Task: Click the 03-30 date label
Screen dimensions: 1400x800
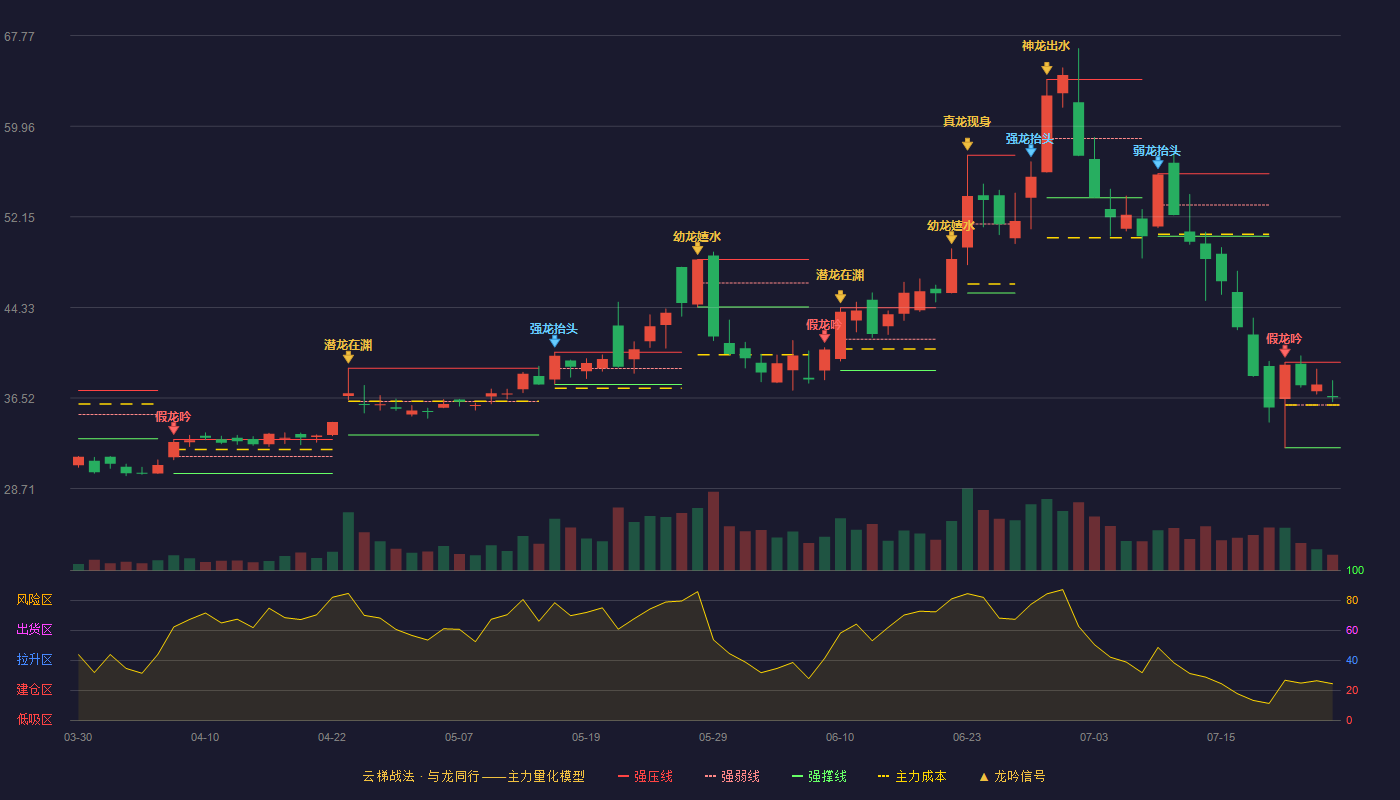Action: coord(78,737)
